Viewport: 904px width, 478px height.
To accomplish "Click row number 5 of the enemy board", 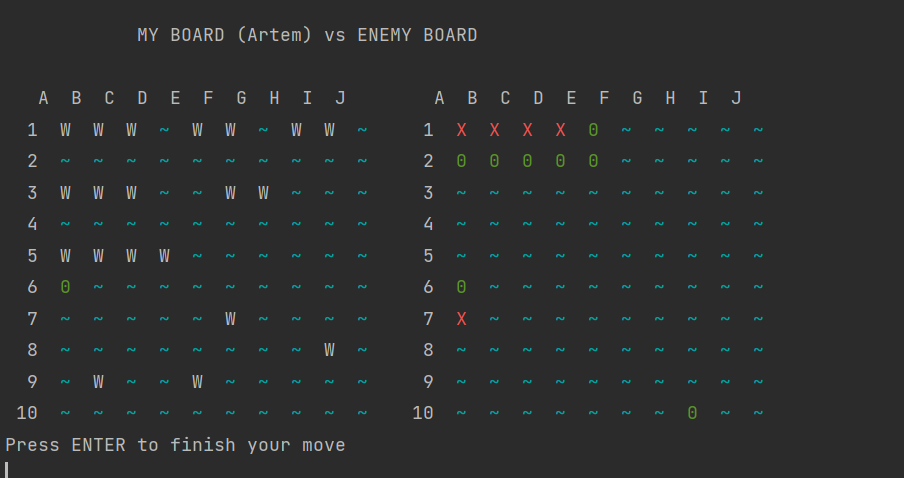I will click(428, 255).
